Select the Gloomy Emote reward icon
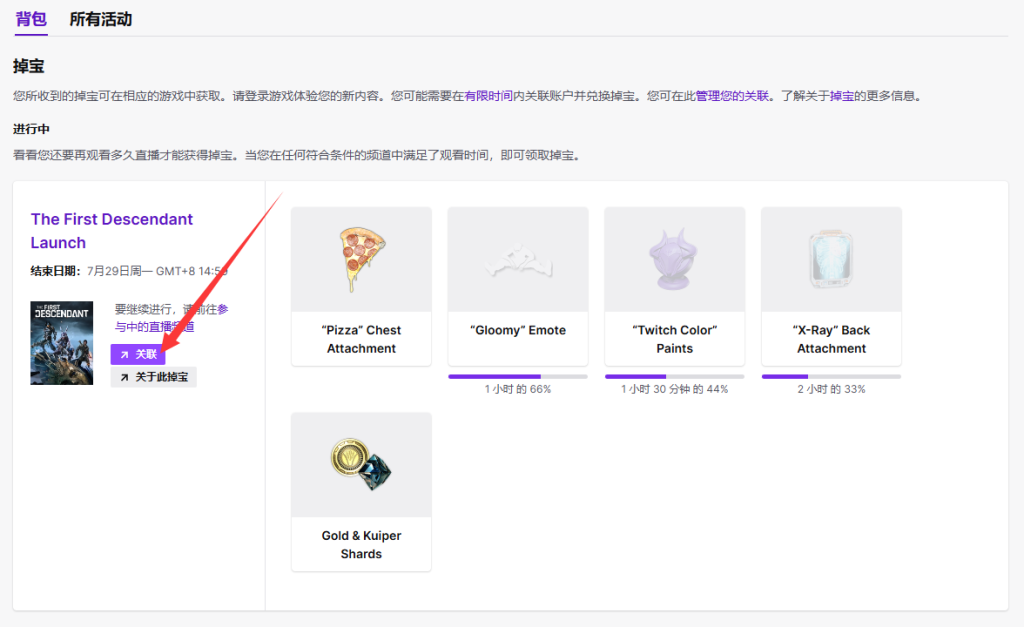The image size is (1024, 627). coord(518,259)
